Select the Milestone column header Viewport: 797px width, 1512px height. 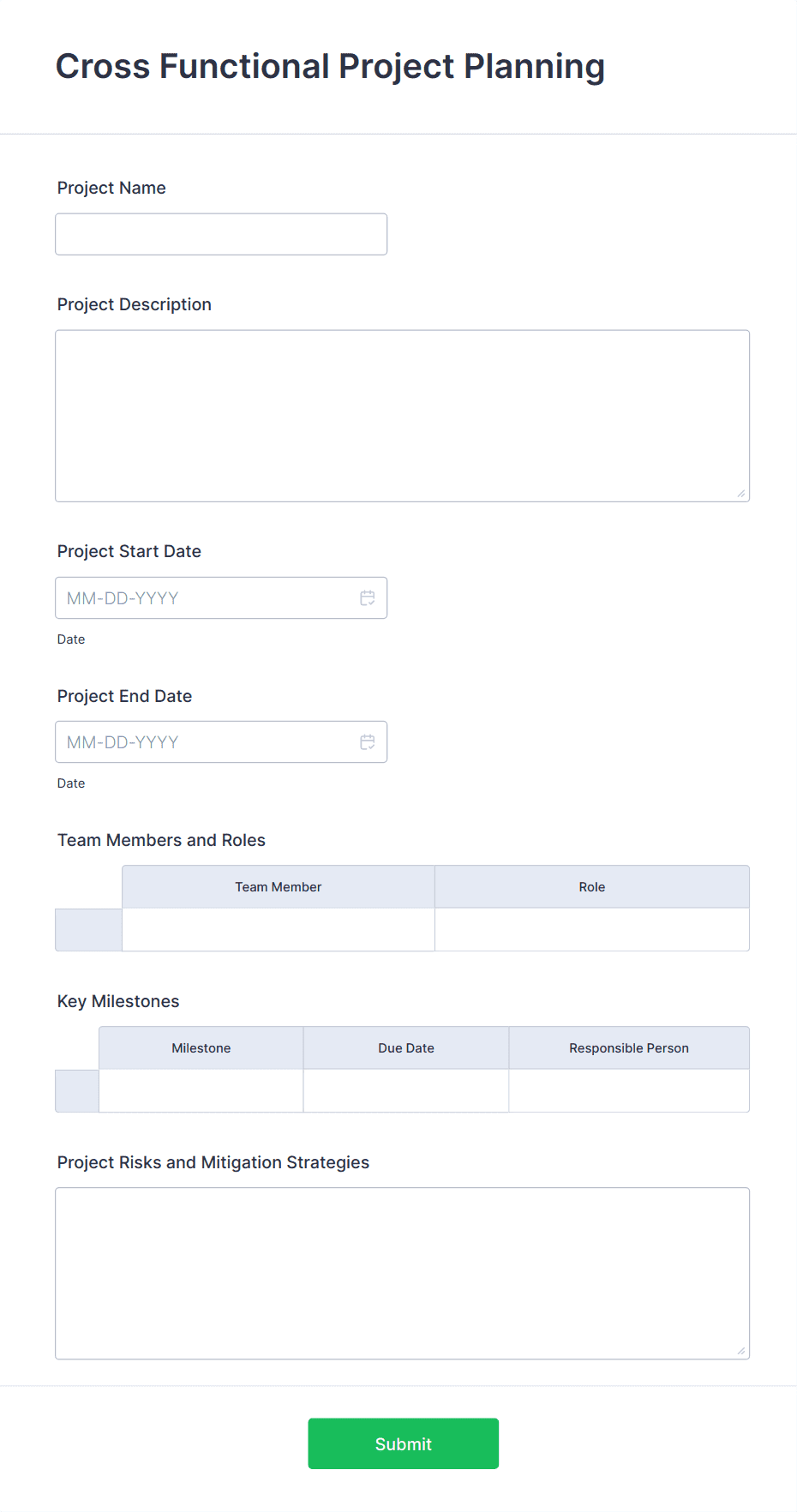(x=201, y=1047)
